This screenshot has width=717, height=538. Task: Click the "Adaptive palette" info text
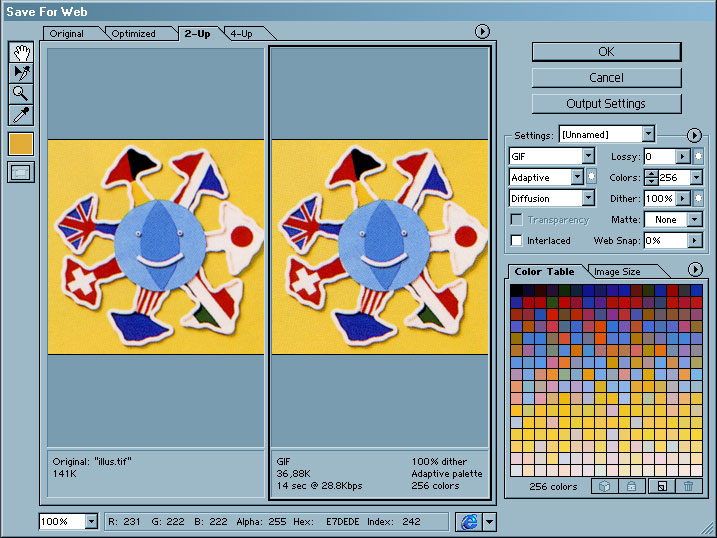[x=447, y=474]
